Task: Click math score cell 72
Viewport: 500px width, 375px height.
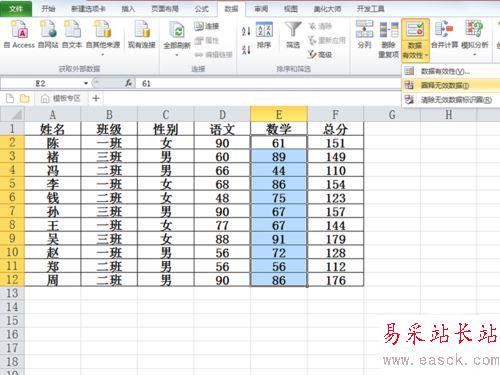Action: tap(279, 253)
